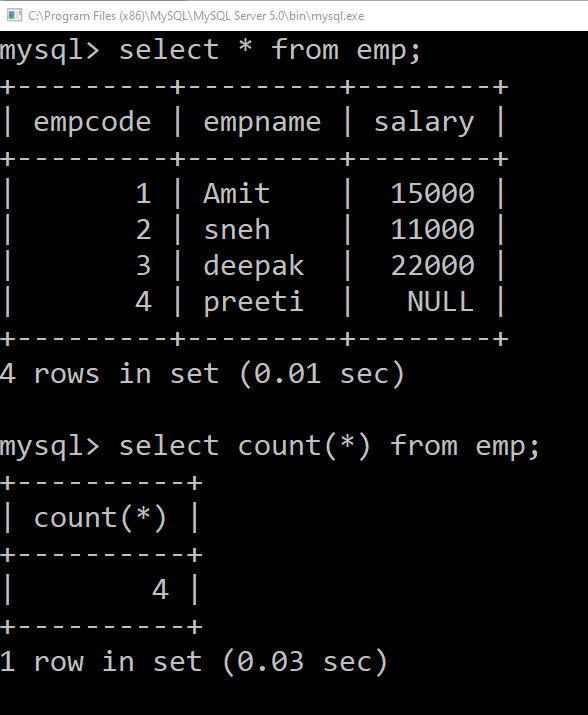Click the salary column header
588x715 pixels.
pos(424,123)
